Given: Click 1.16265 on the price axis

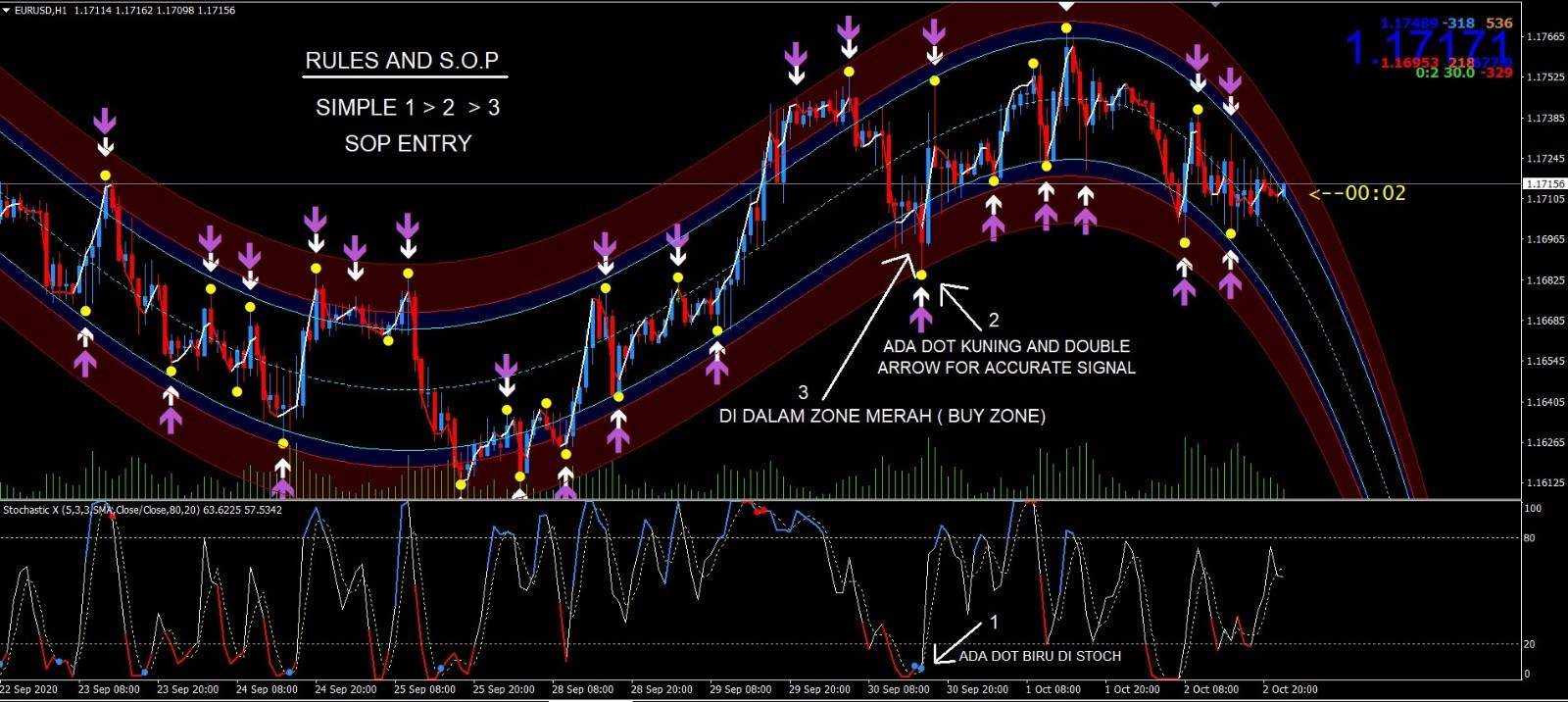Looking at the screenshot, I should click(x=1545, y=443).
